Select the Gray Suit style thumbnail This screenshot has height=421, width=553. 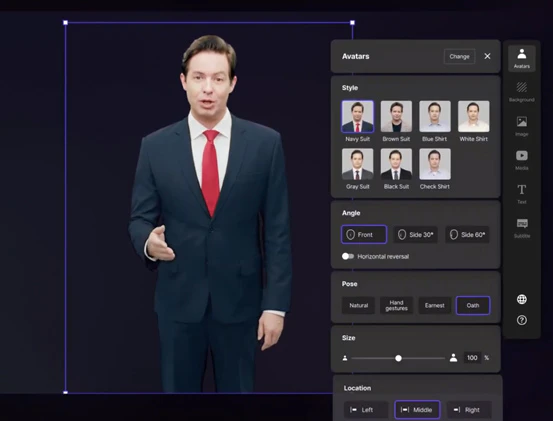(x=357, y=164)
